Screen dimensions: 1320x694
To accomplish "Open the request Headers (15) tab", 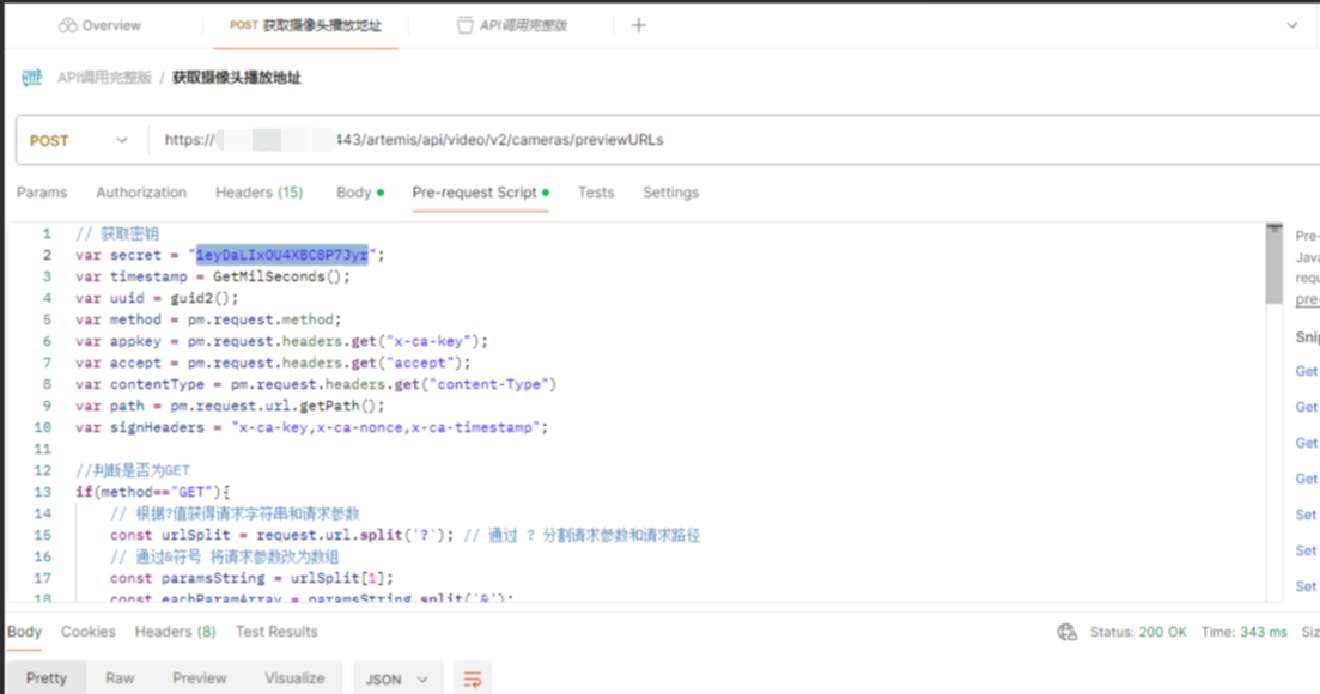I will coord(259,192).
